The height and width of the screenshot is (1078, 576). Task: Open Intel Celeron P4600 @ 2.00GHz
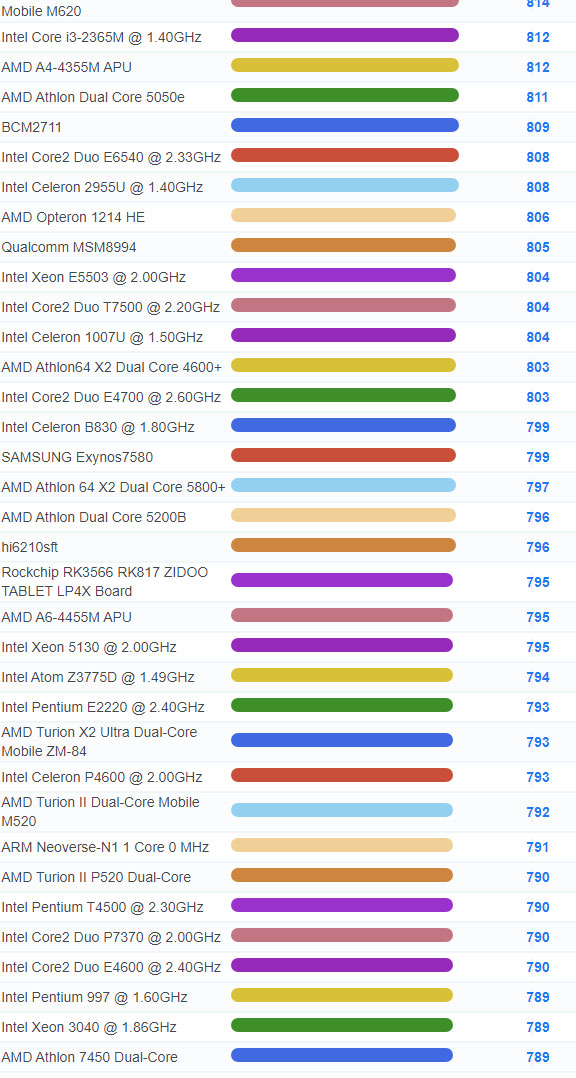pyautogui.click(x=102, y=778)
